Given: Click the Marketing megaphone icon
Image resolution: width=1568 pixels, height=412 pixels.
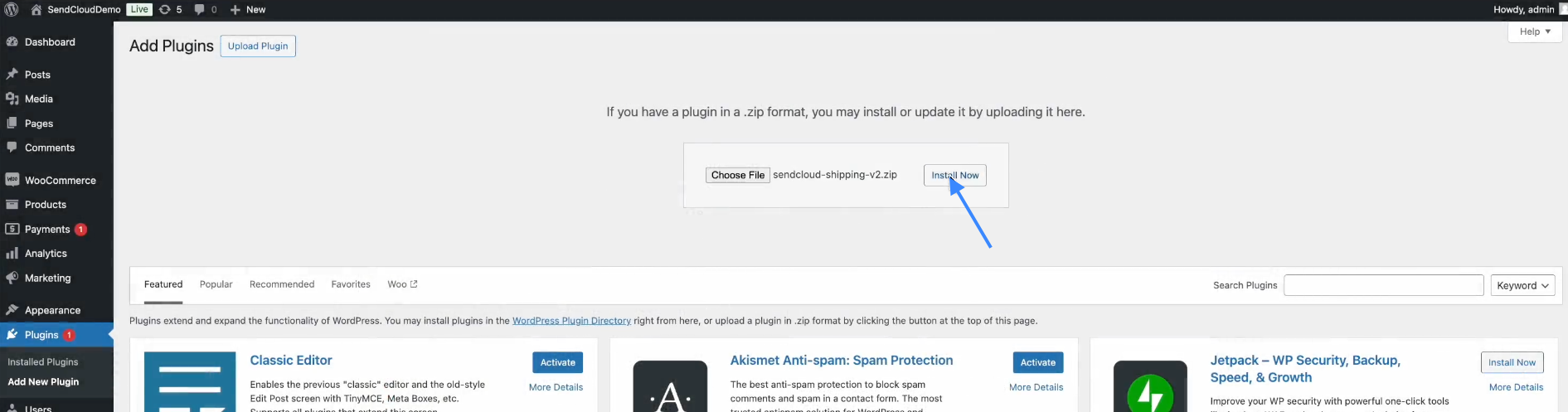Looking at the screenshot, I should pyautogui.click(x=12, y=278).
